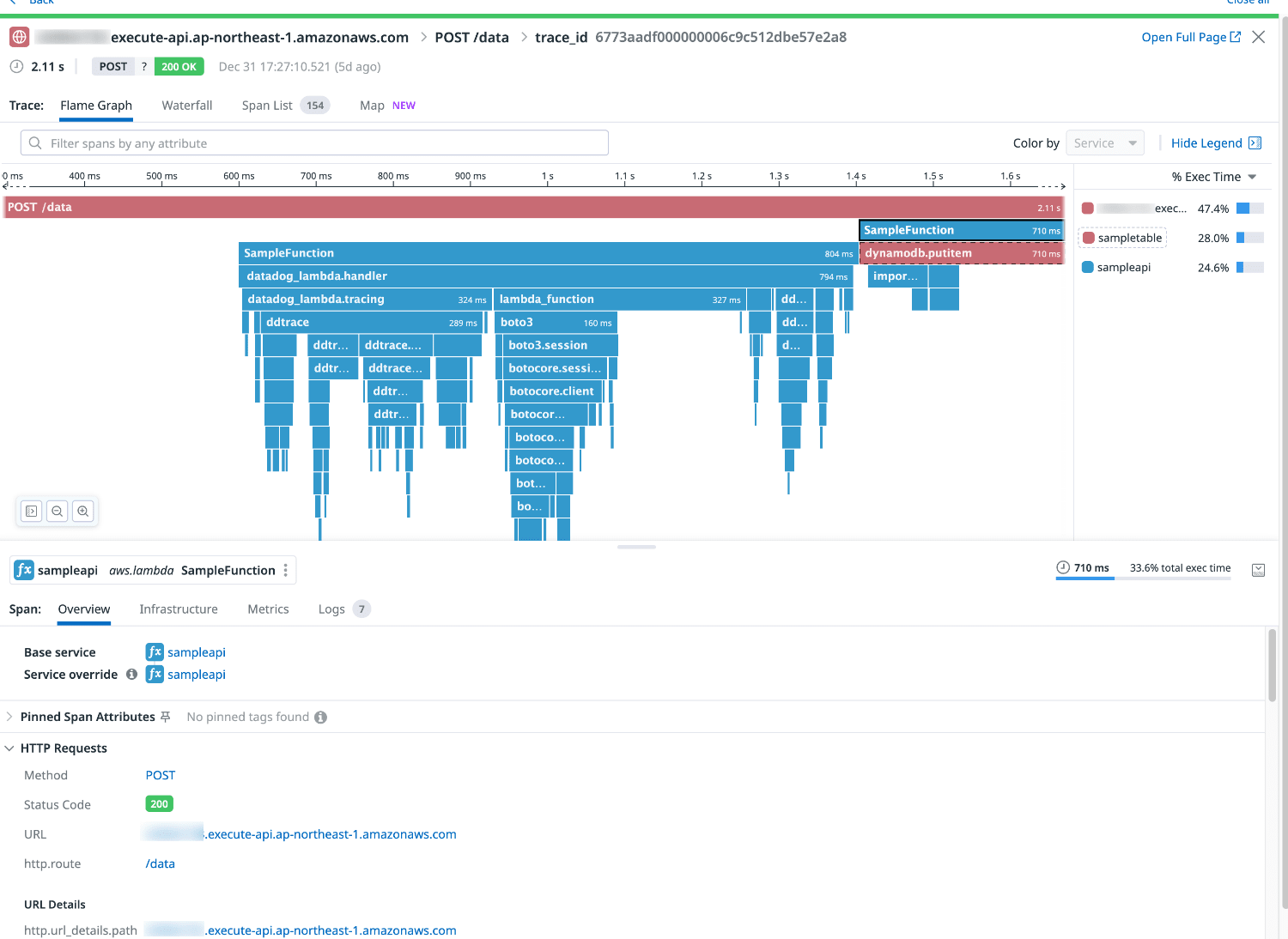
Task: Open the full page external link icon
Action: pos(1236,37)
